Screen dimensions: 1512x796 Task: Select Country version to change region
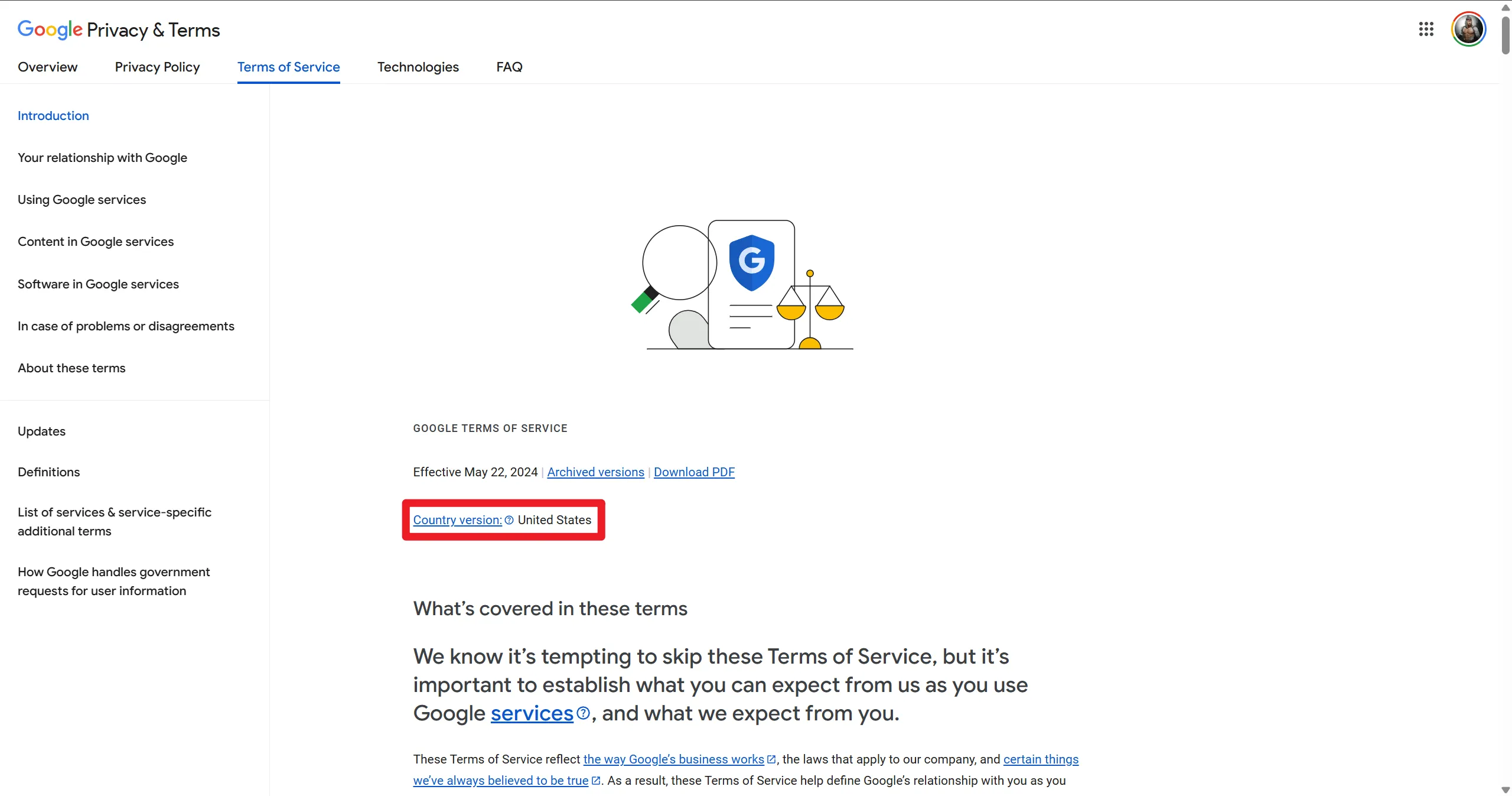tap(457, 520)
